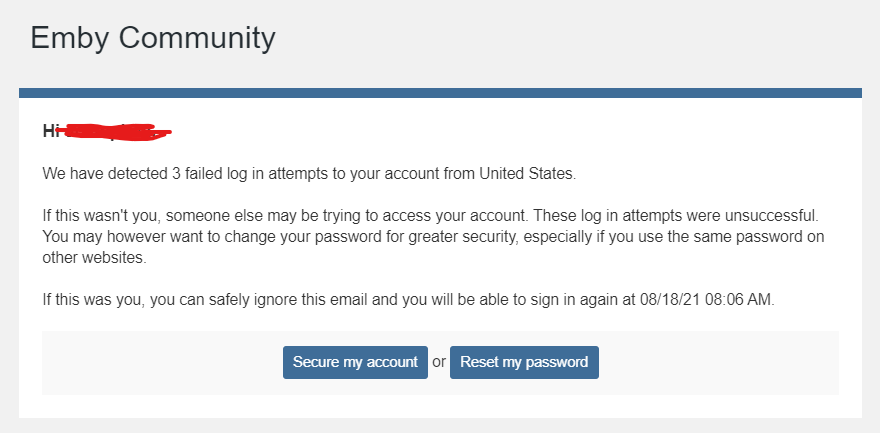Click the "If this wasn't you" phrase
The width and height of the screenshot is (880, 433).
tap(103, 216)
